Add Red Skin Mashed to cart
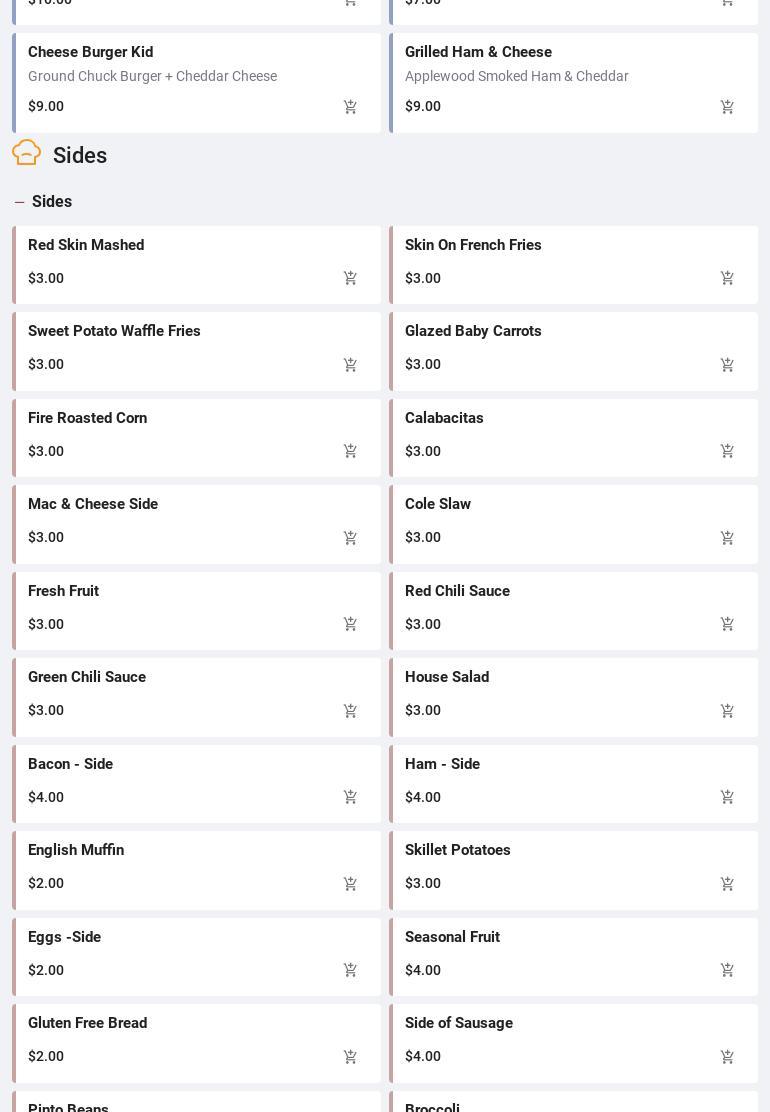 coord(350,279)
